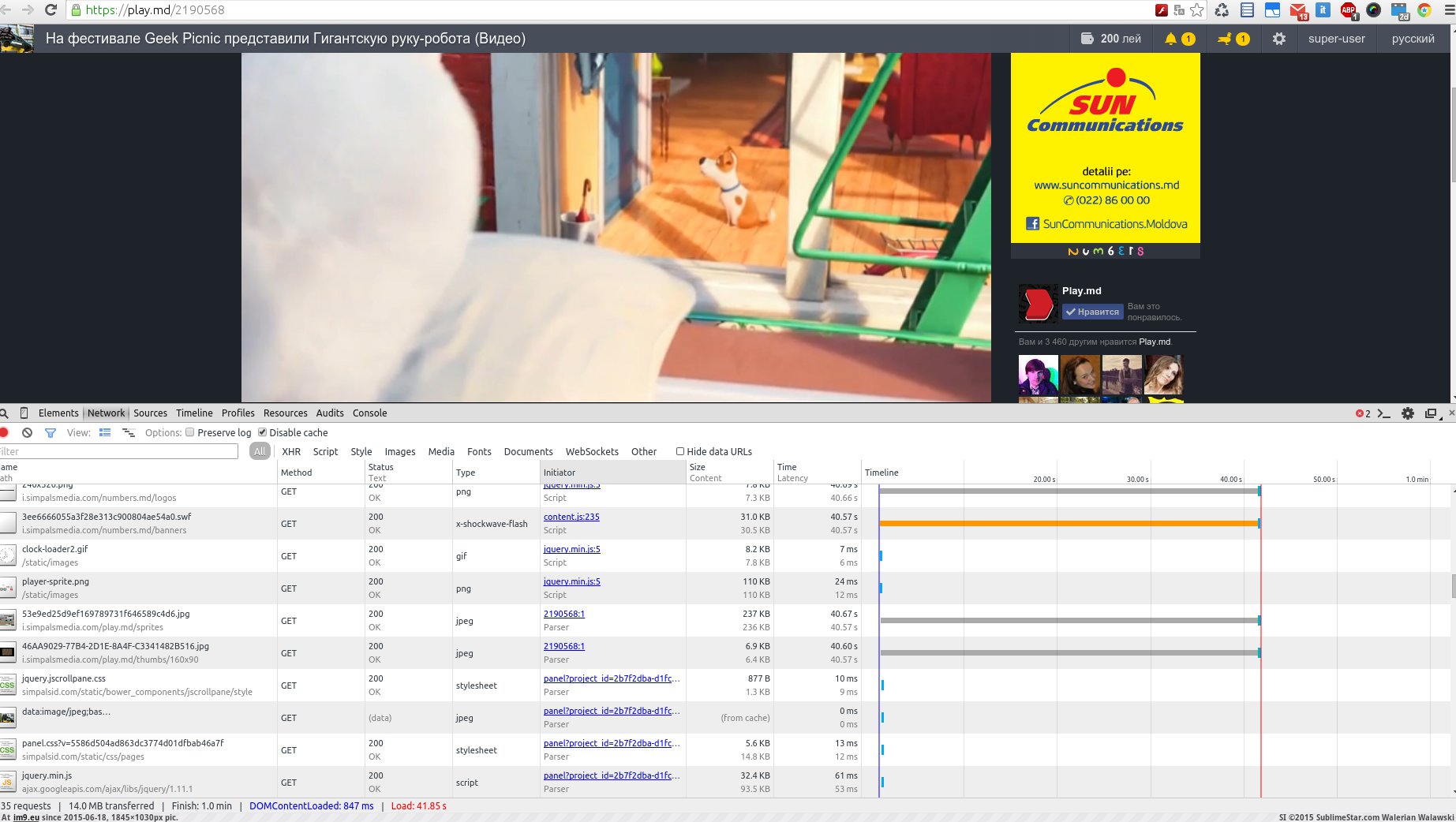
Task: Enable the Preserve log checkbox
Action: pyautogui.click(x=190, y=432)
